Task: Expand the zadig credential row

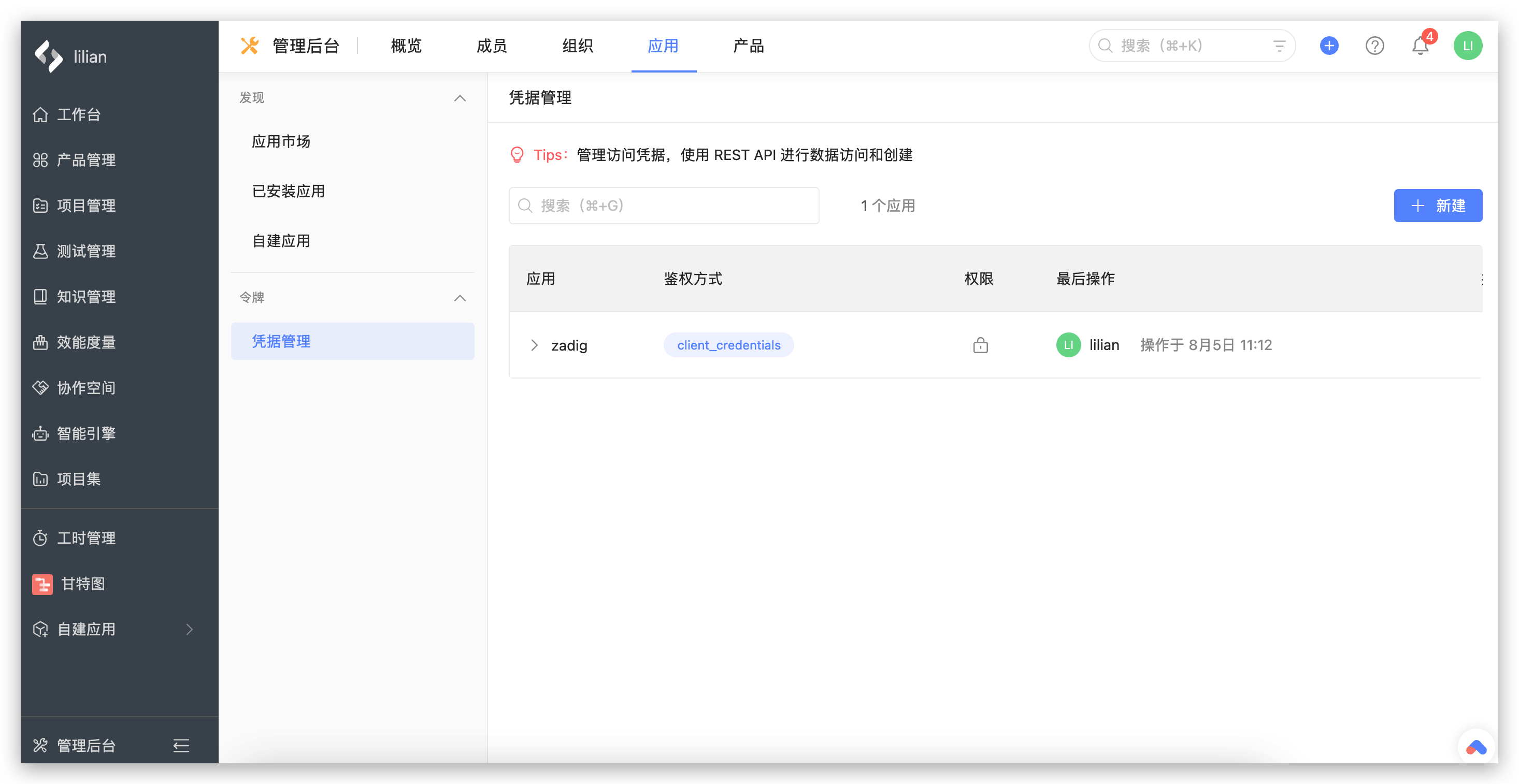Action: point(534,345)
